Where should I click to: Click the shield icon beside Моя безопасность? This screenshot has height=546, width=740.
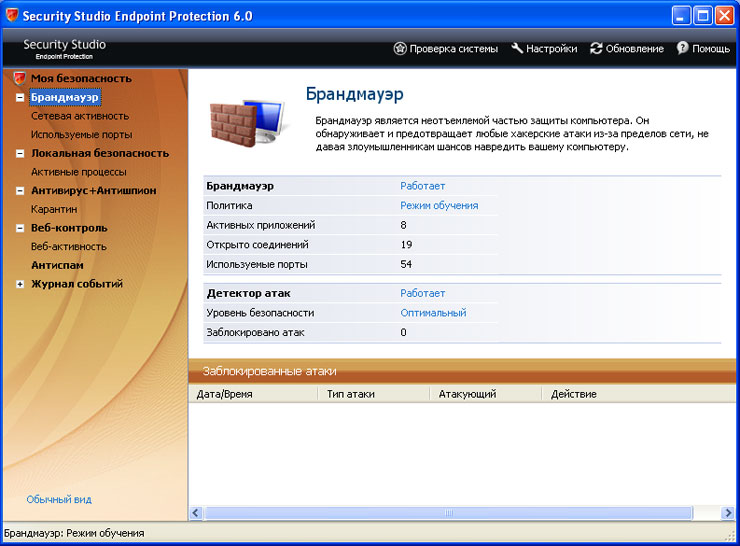19,78
